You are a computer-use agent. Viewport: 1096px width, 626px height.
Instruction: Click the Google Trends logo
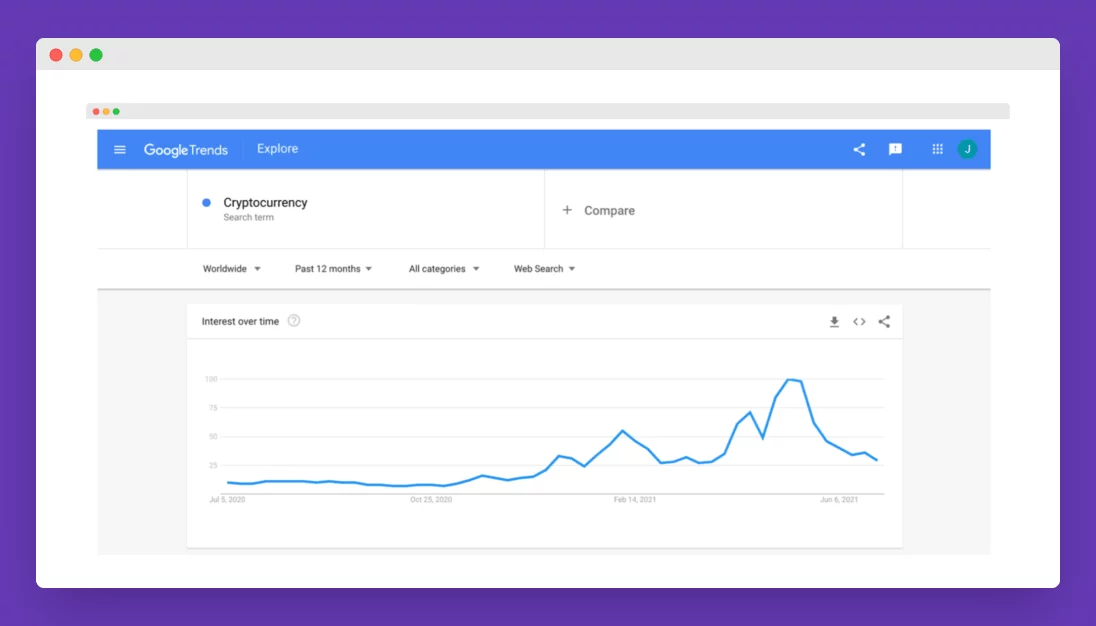pyautogui.click(x=186, y=148)
